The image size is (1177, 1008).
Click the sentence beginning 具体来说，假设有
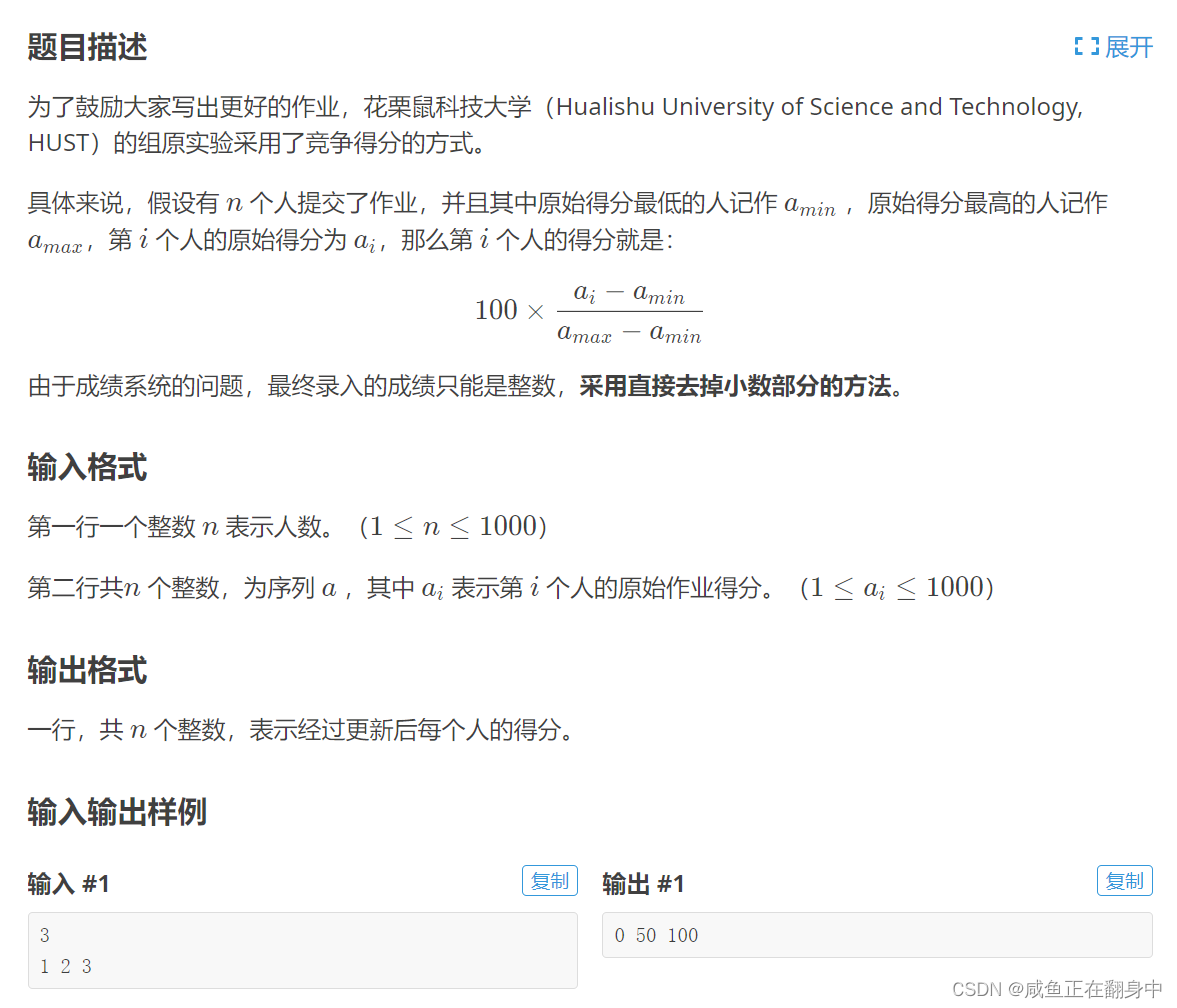(x=567, y=221)
